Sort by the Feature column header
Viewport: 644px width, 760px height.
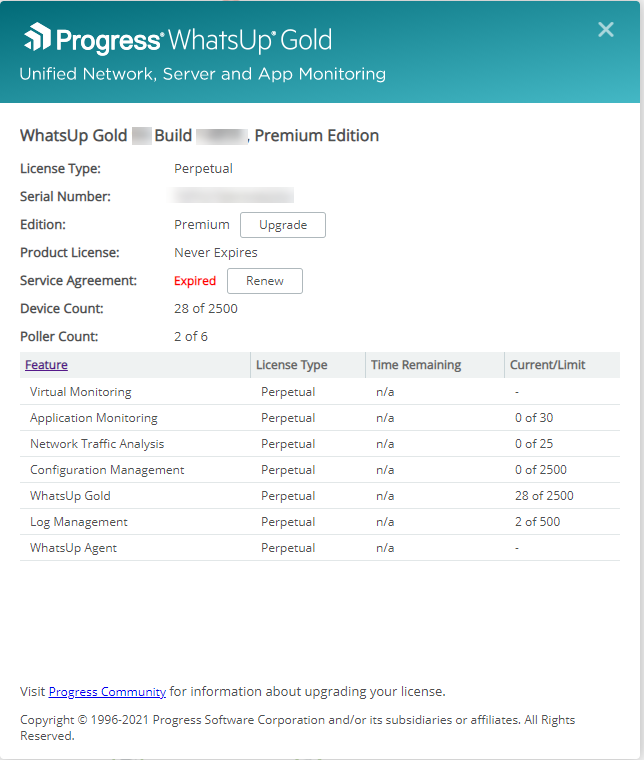tap(46, 364)
